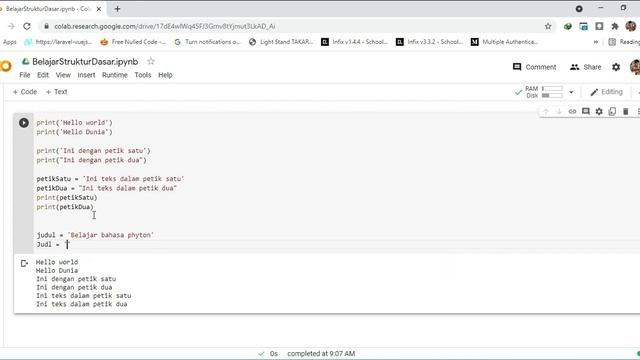Move cell up arrow

546,111
